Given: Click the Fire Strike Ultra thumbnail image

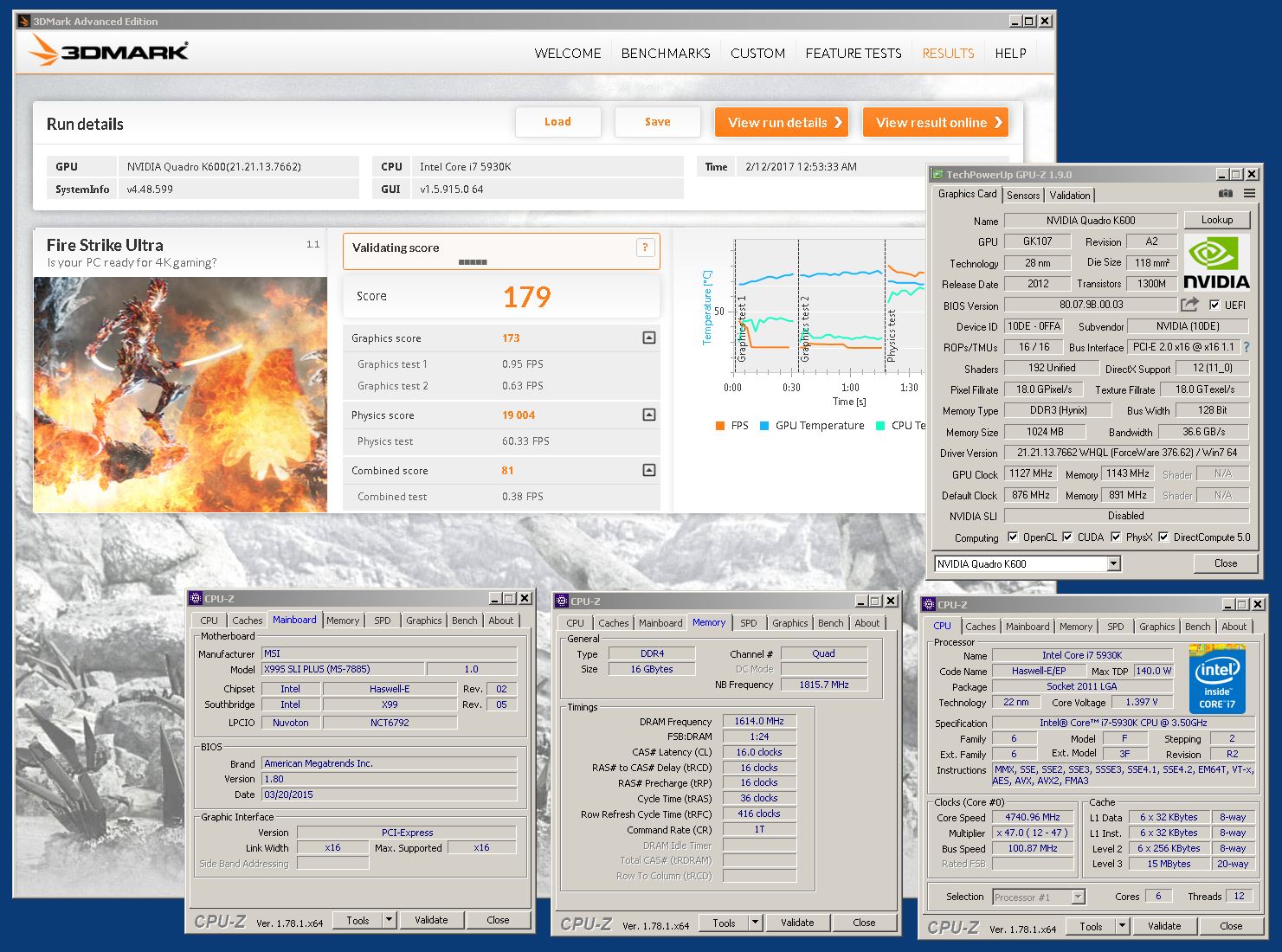Looking at the screenshot, I should [180, 394].
